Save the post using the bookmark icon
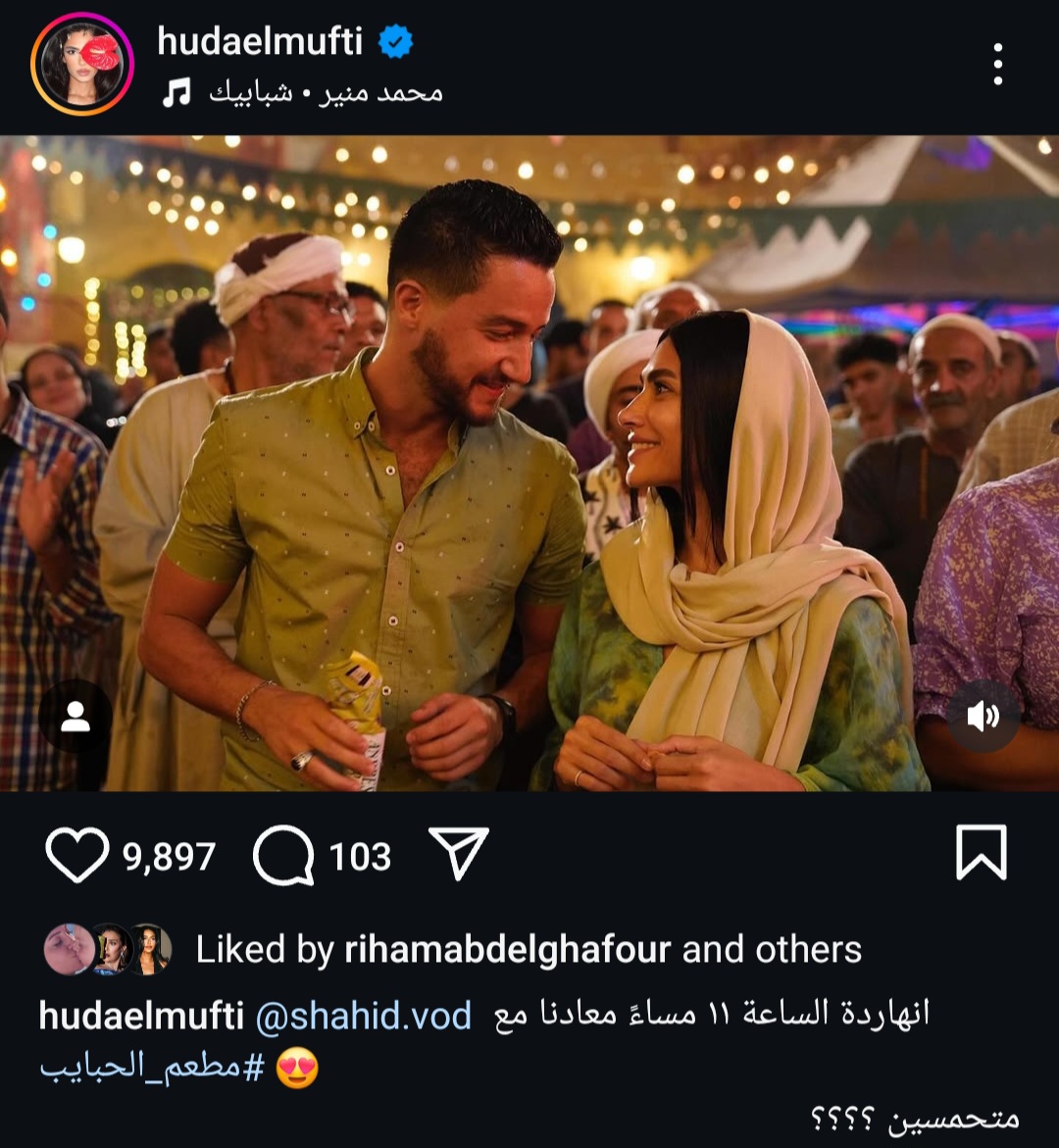The width and height of the screenshot is (1059, 1148). 982,852
